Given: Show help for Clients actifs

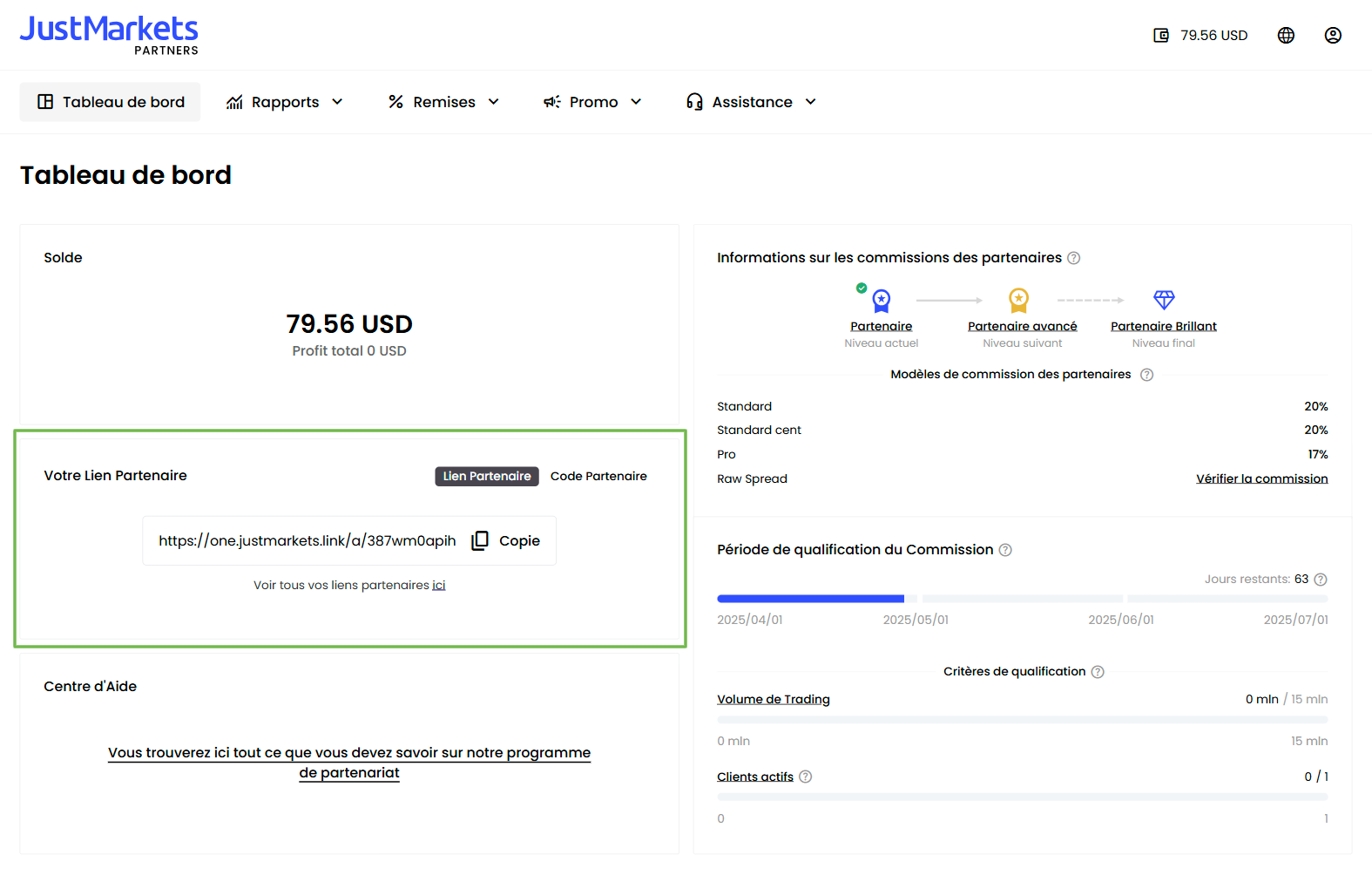Looking at the screenshot, I should coord(806,777).
